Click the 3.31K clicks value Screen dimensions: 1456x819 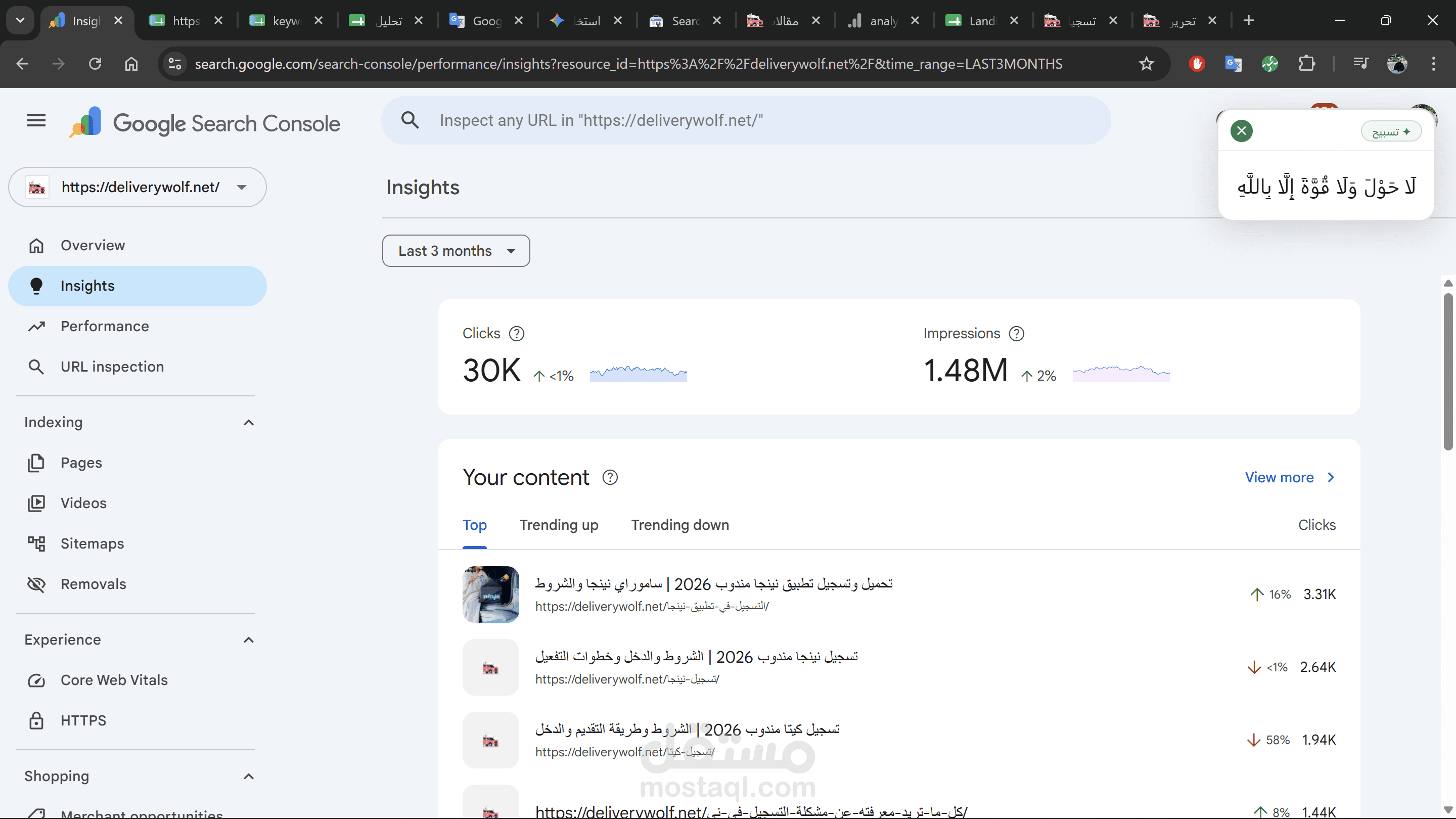point(1319,595)
